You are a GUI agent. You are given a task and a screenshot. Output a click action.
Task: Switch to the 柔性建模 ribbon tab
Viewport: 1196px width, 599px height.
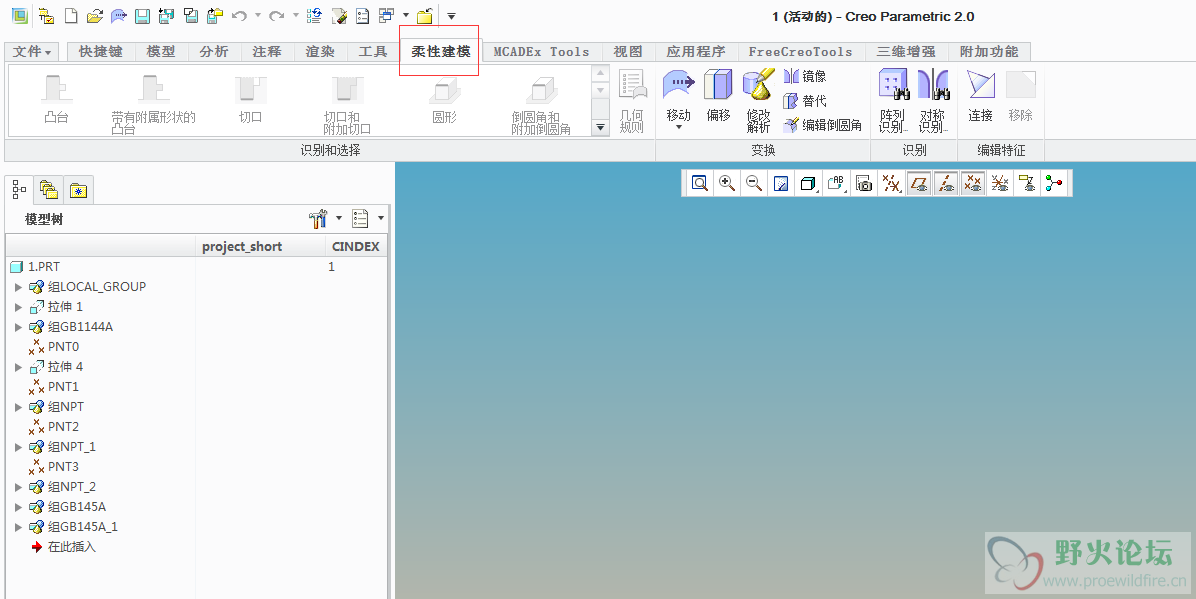click(x=441, y=52)
